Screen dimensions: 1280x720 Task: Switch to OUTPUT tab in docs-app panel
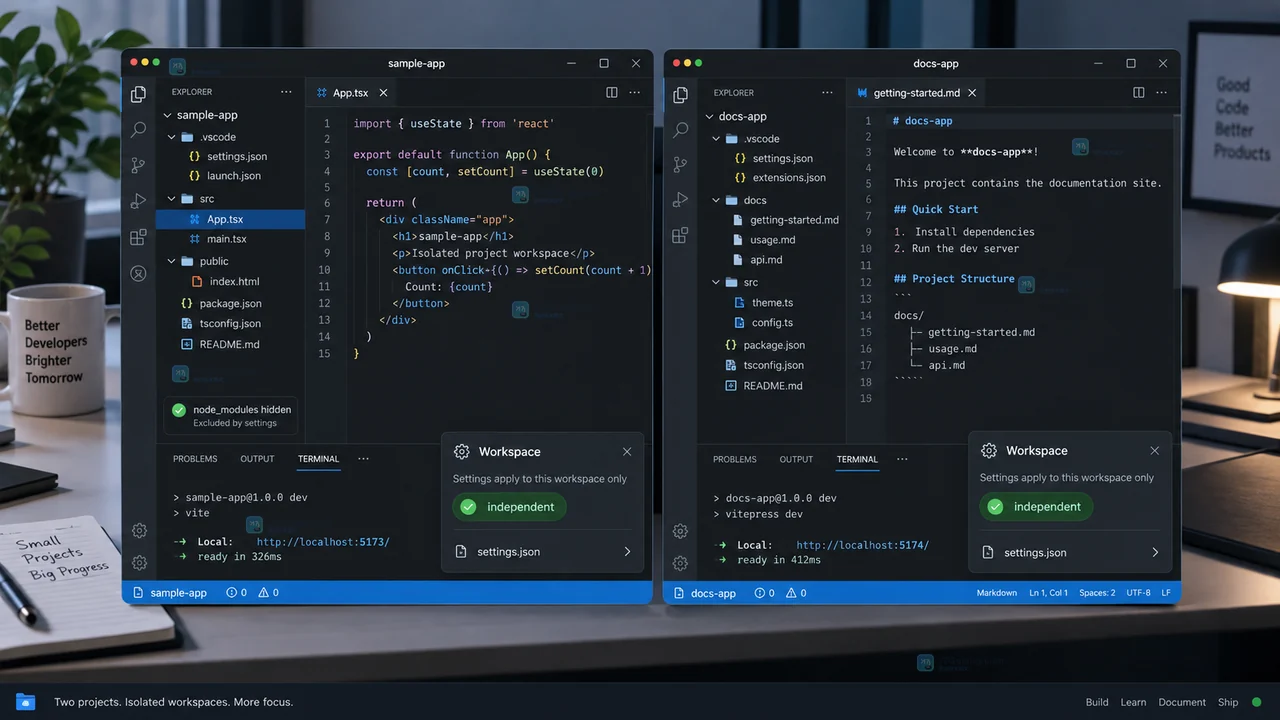click(x=796, y=459)
